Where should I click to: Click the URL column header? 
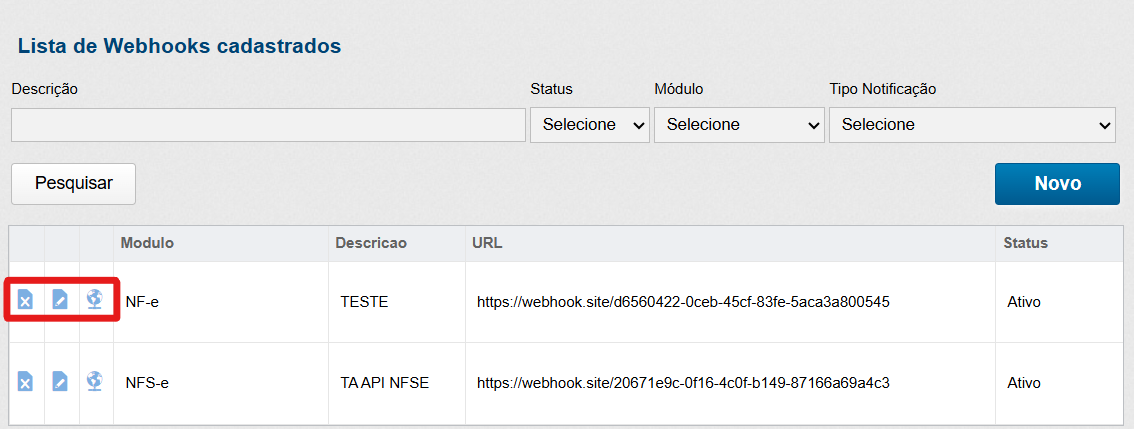(x=489, y=243)
